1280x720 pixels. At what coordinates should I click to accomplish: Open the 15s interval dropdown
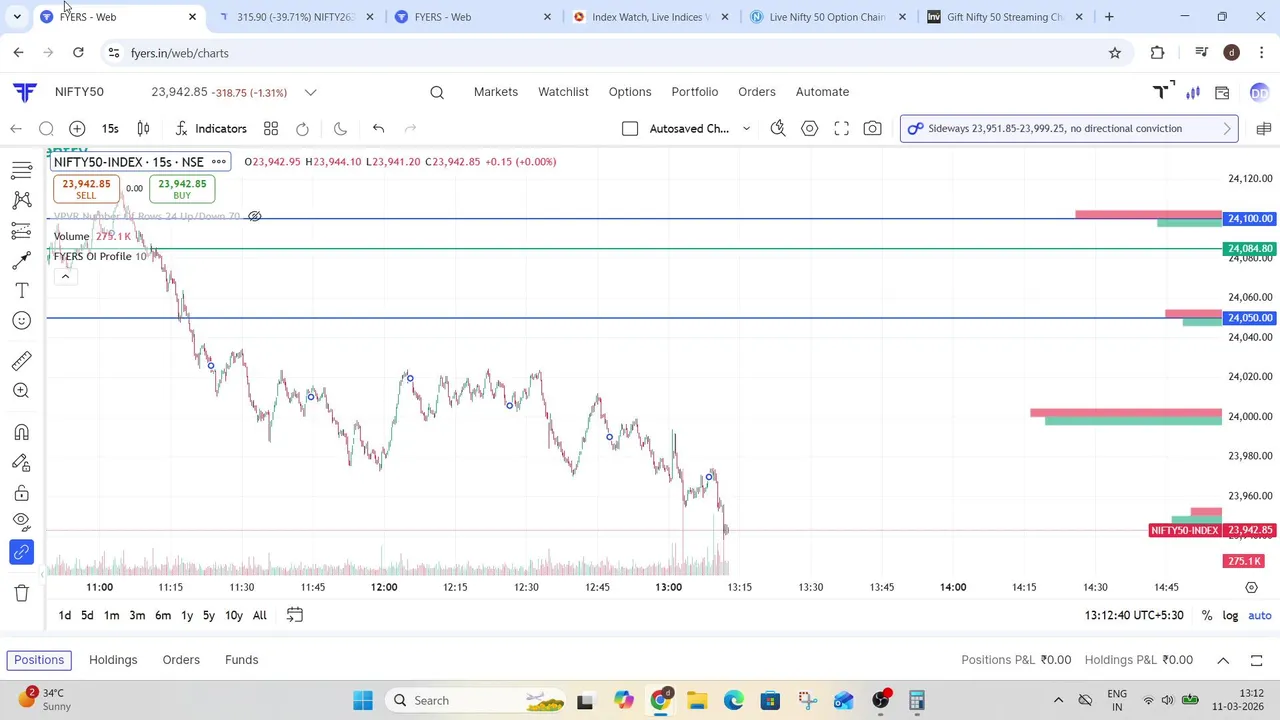click(110, 128)
